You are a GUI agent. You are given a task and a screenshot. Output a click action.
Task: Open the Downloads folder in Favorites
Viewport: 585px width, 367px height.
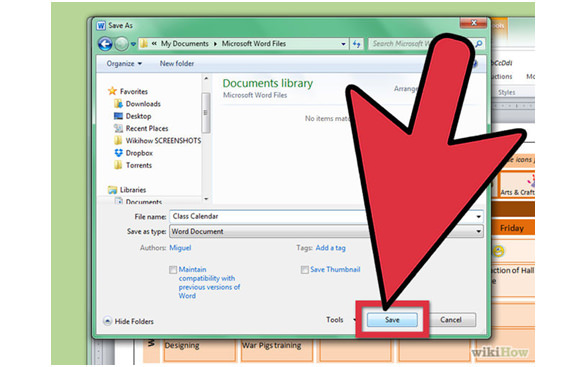tap(143, 104)
